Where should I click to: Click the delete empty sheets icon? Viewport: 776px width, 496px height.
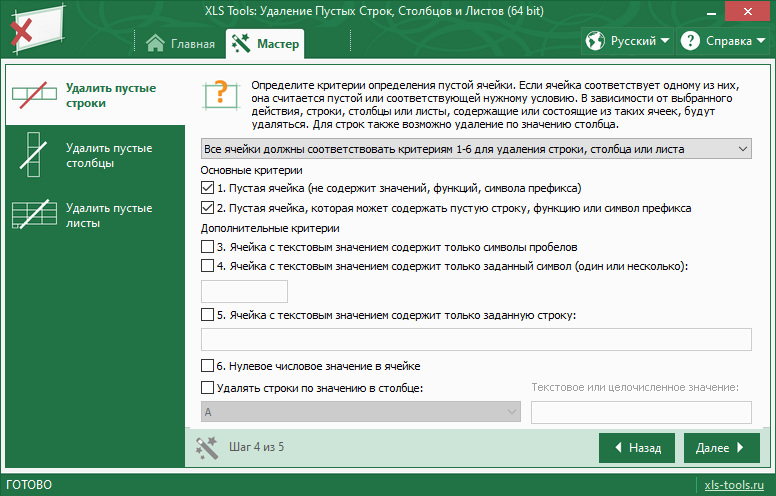pyautogui.click(x=34, y=214)
